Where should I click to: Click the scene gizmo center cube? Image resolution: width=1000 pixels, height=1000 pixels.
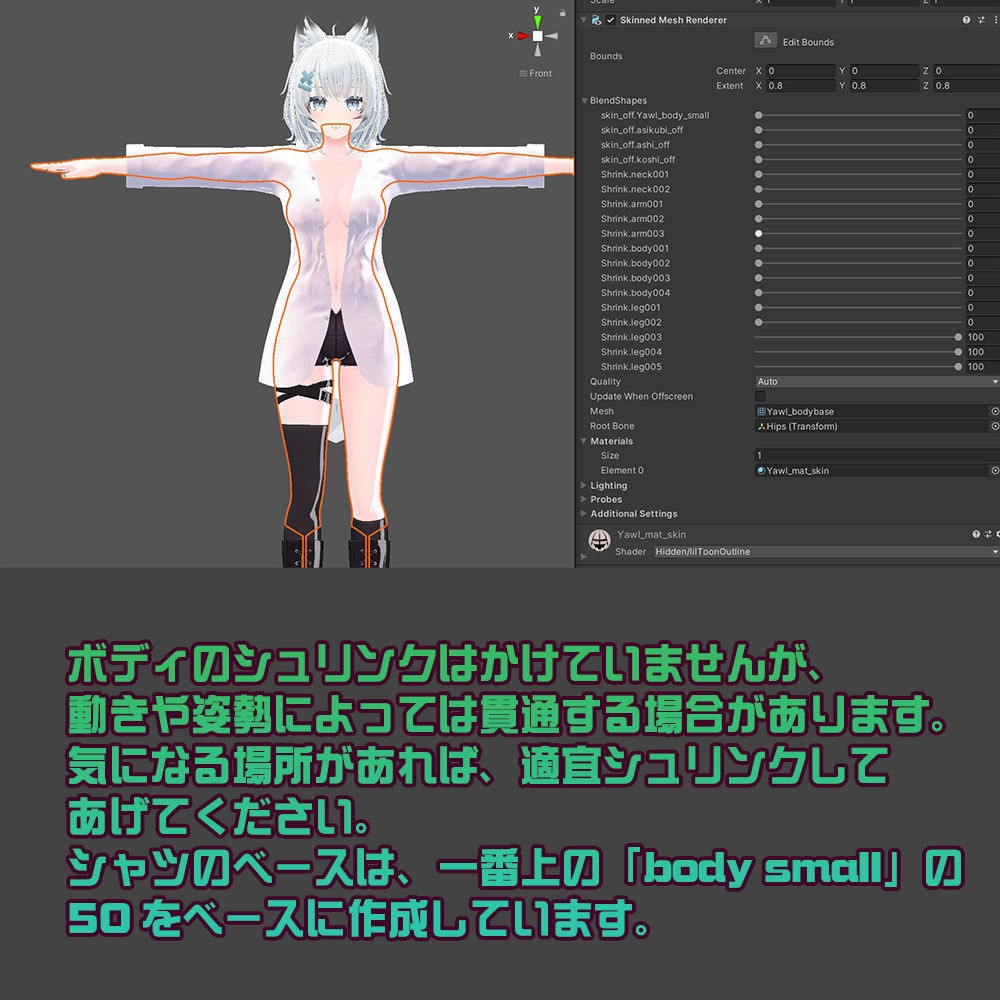(x=538, y=36)
